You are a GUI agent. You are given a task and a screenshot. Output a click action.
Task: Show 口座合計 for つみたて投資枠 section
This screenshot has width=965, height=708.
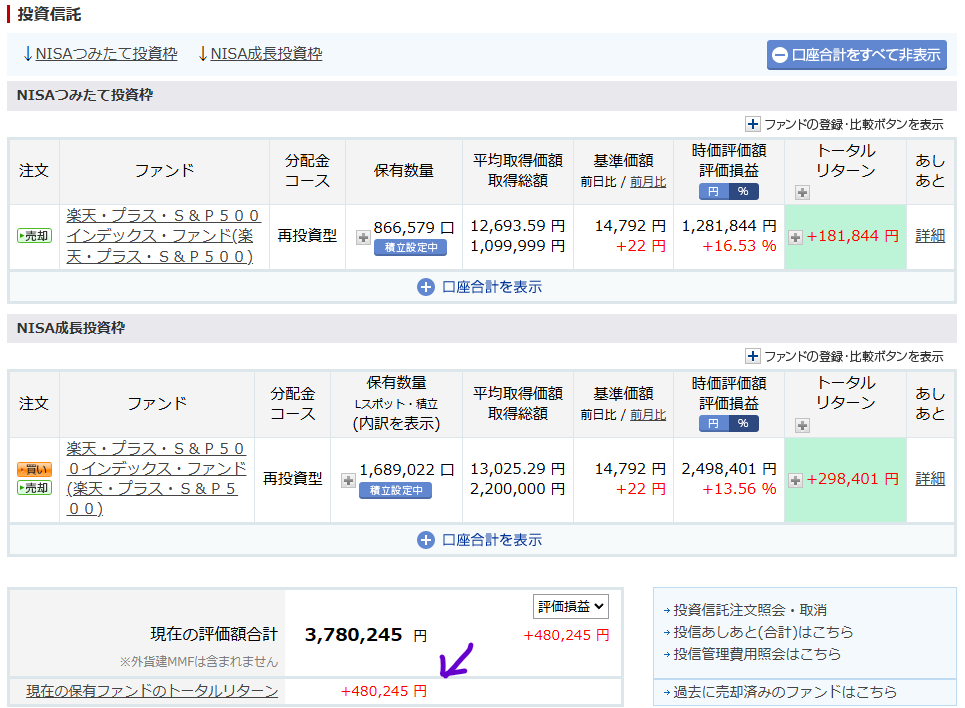click(x=480, y=287)
